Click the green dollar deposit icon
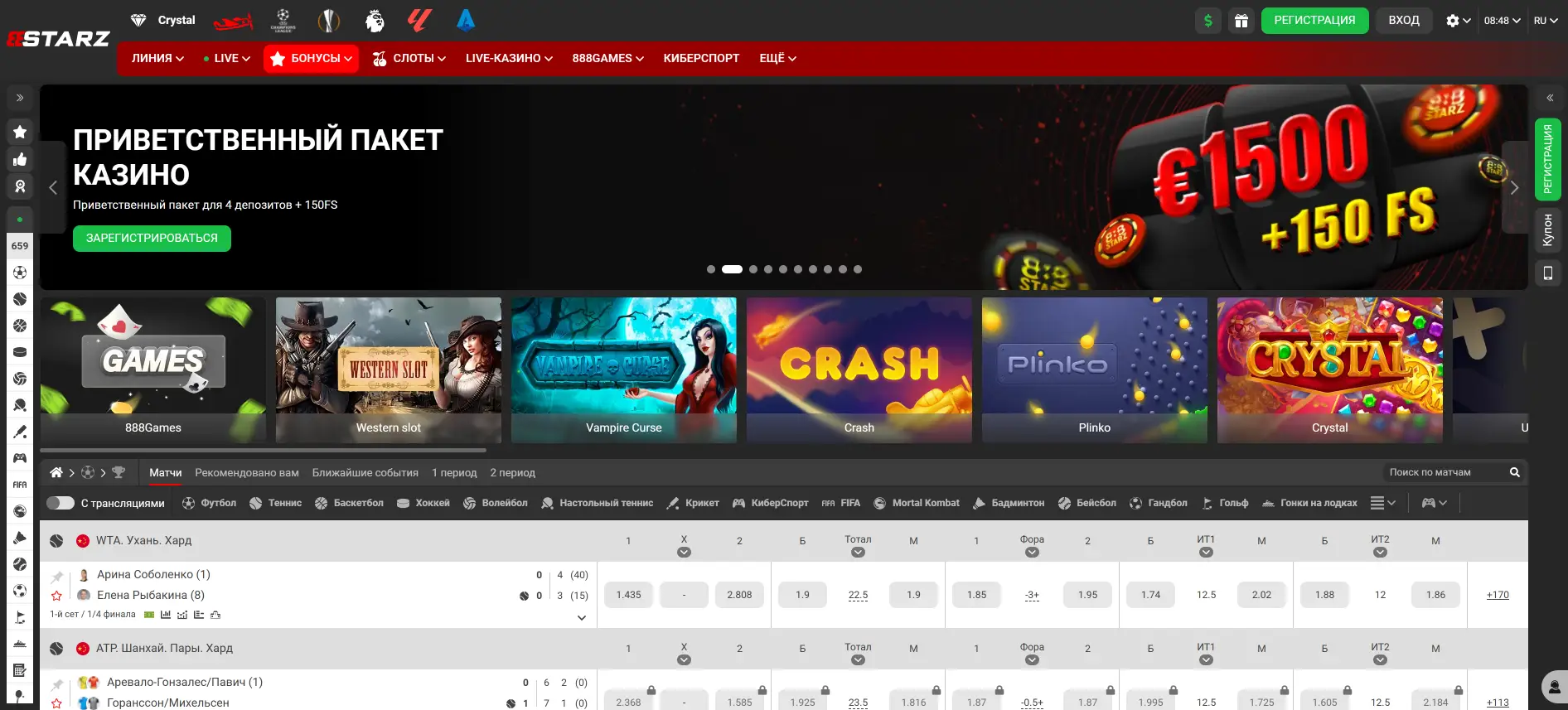1568x710 pixels. 1208,21
